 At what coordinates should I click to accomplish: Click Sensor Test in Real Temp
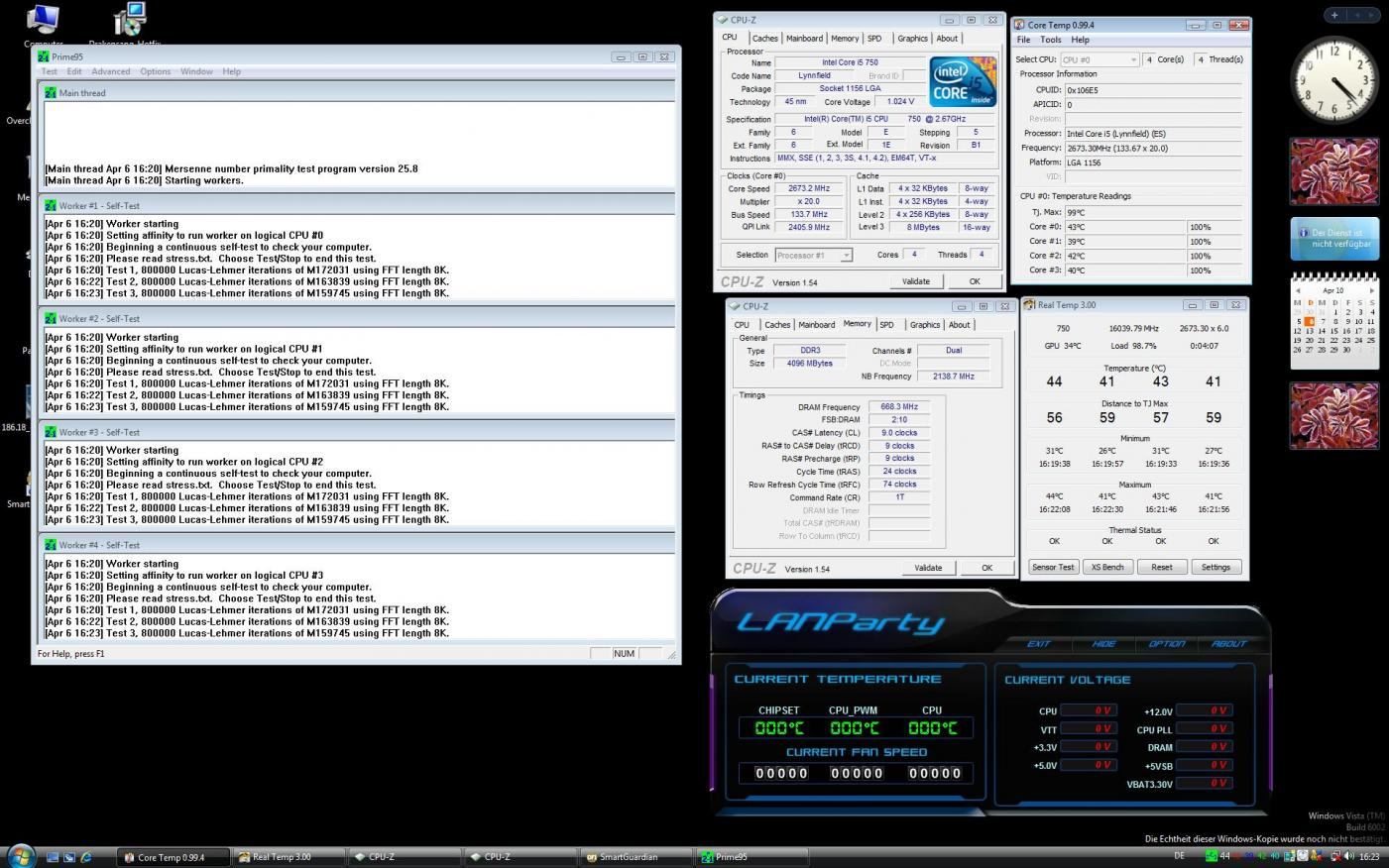coord(1053,567)
